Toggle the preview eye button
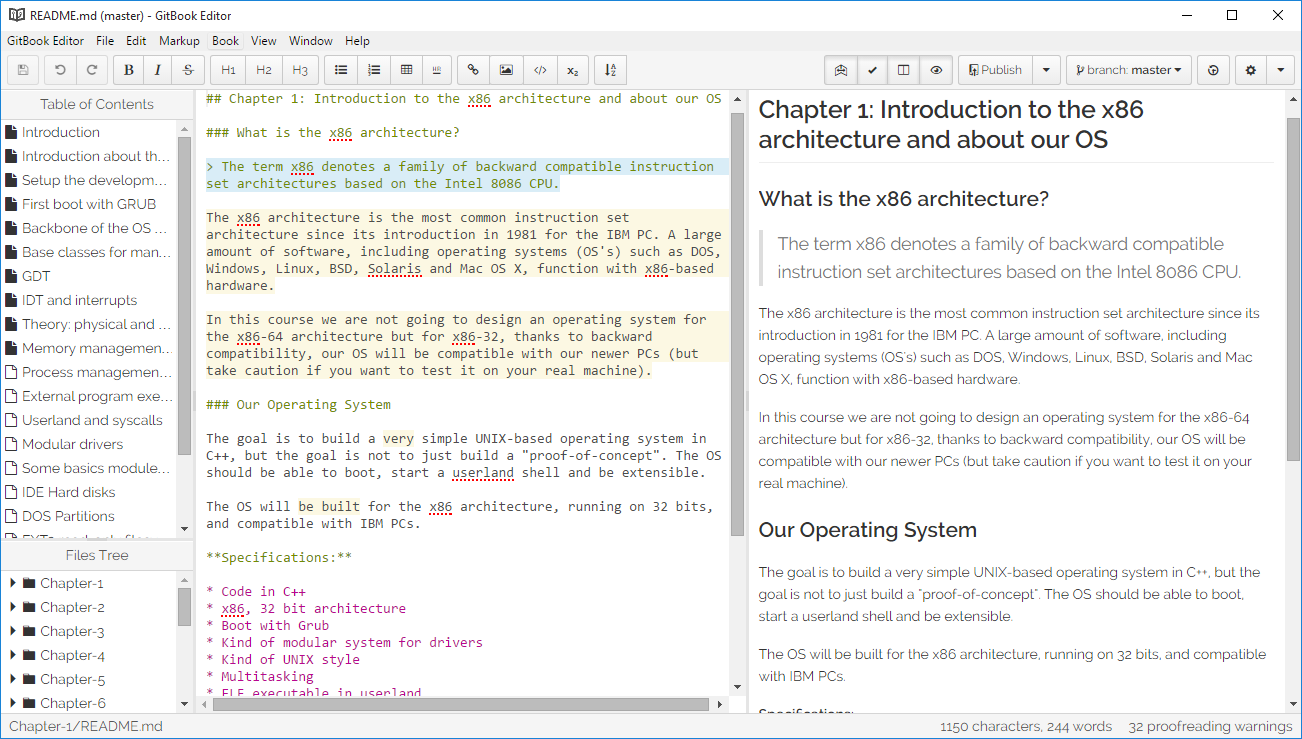This screenshot has height=739, width=1302. coord(936,70)
